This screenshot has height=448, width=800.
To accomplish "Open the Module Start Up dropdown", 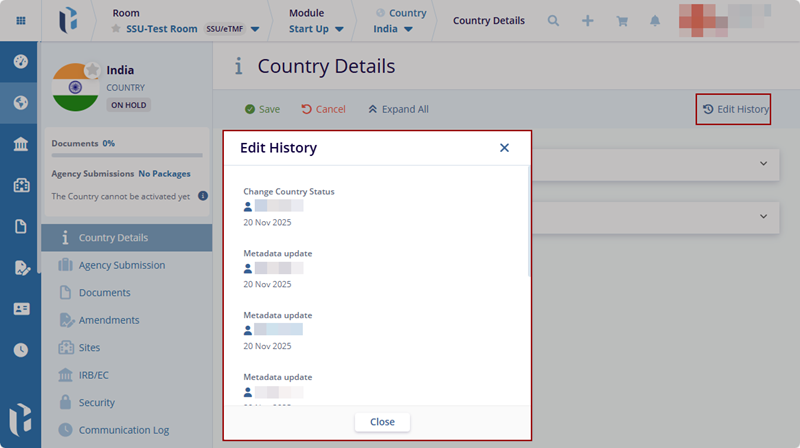I will (340, 29).
